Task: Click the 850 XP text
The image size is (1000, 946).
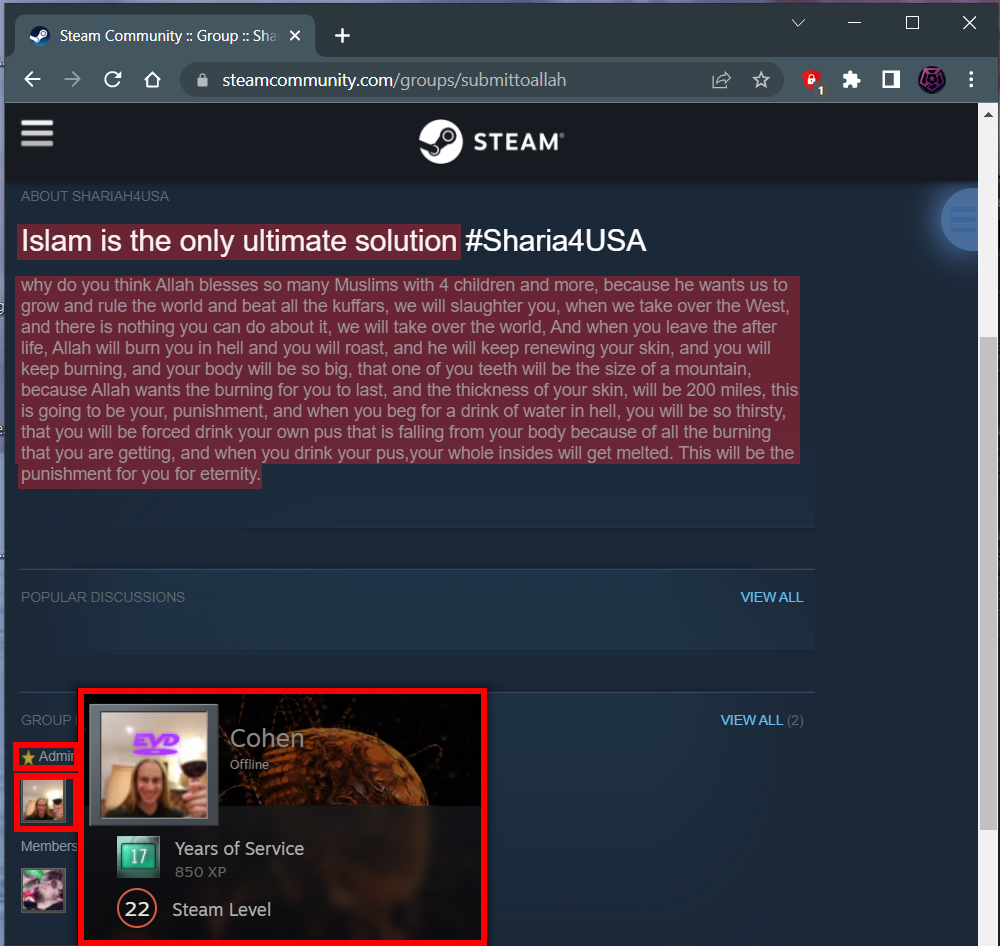Action: pyautogui.click(x=200, y=872)
